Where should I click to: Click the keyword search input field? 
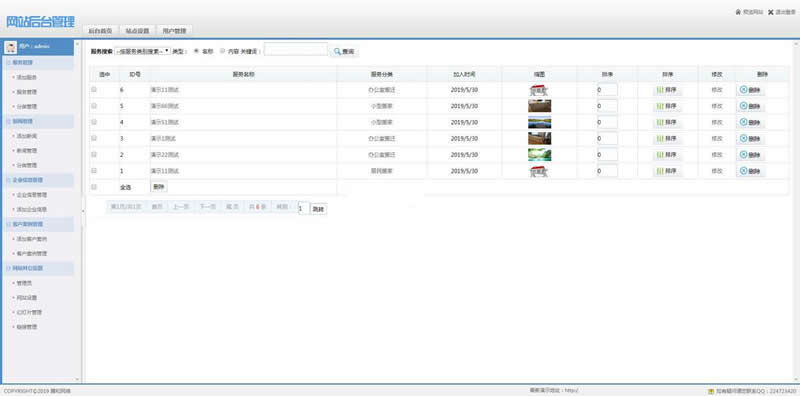click(x=295, y=50)
